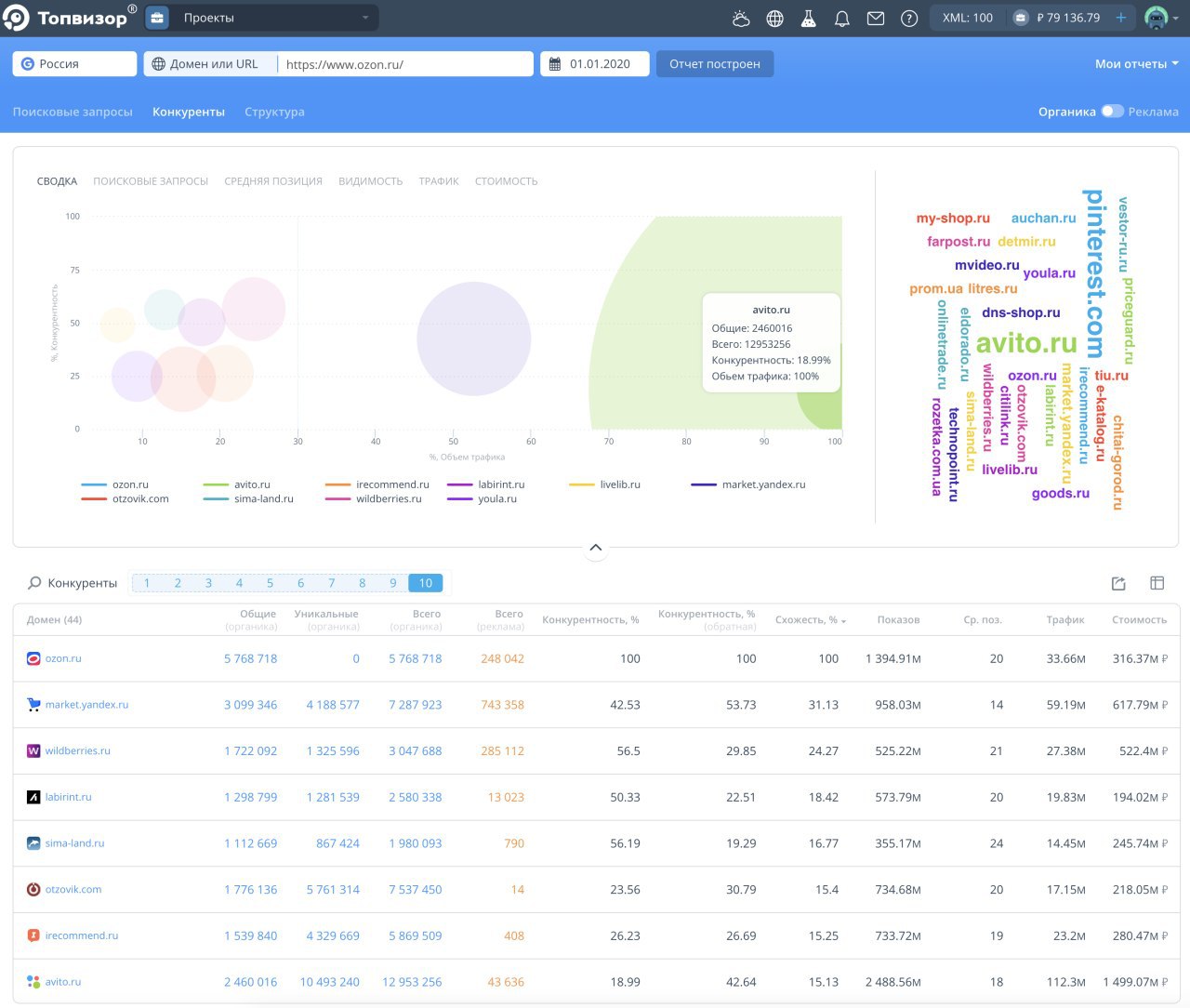This screenshot has height=1008, width=1190.
Task: Select the ВИДИМОСТЬ chart tab
Action: (x=371, y=181)
